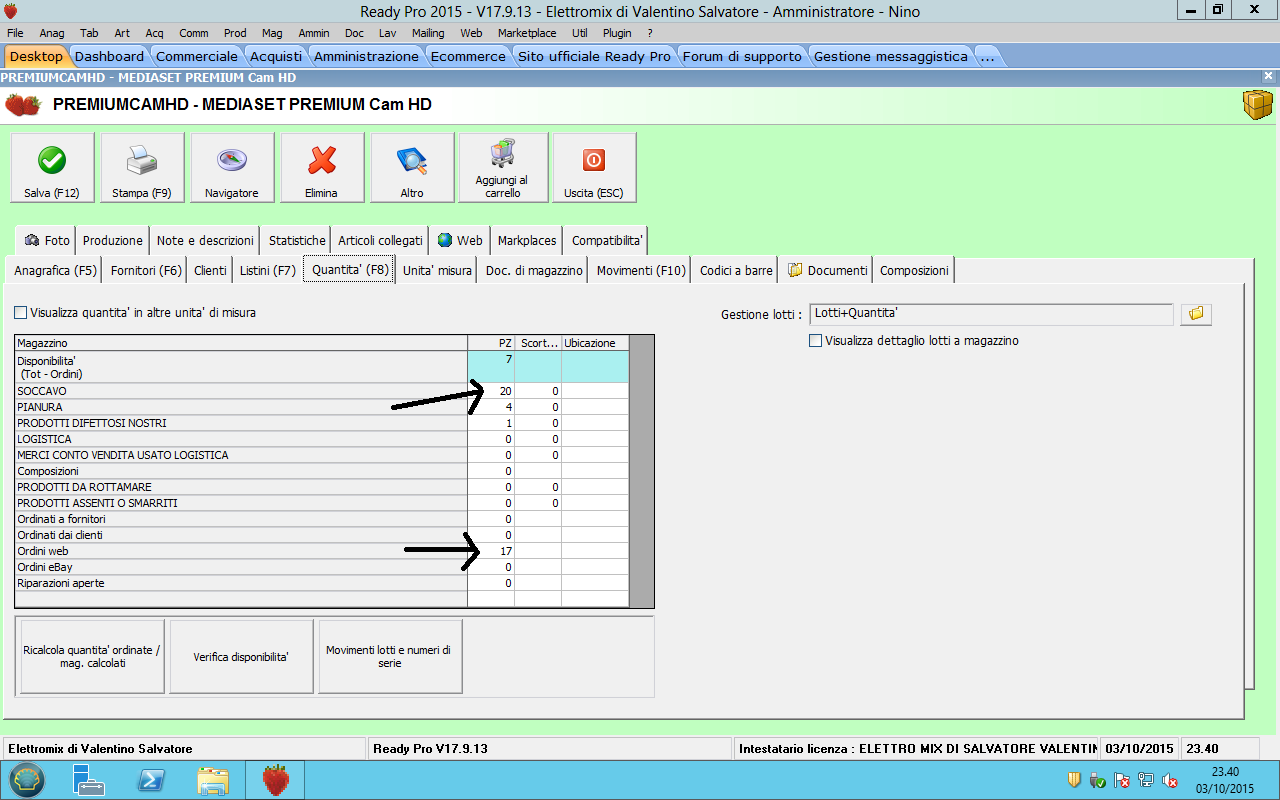Image resolution: width=1280 pixels, height=800 pixels.
Task: Open the Fornitori (F6) tab
Action: [x=146, y=271]
